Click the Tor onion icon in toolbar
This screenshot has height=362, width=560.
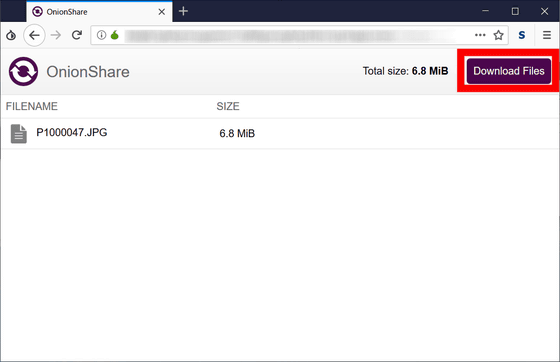tap(11, 35)
